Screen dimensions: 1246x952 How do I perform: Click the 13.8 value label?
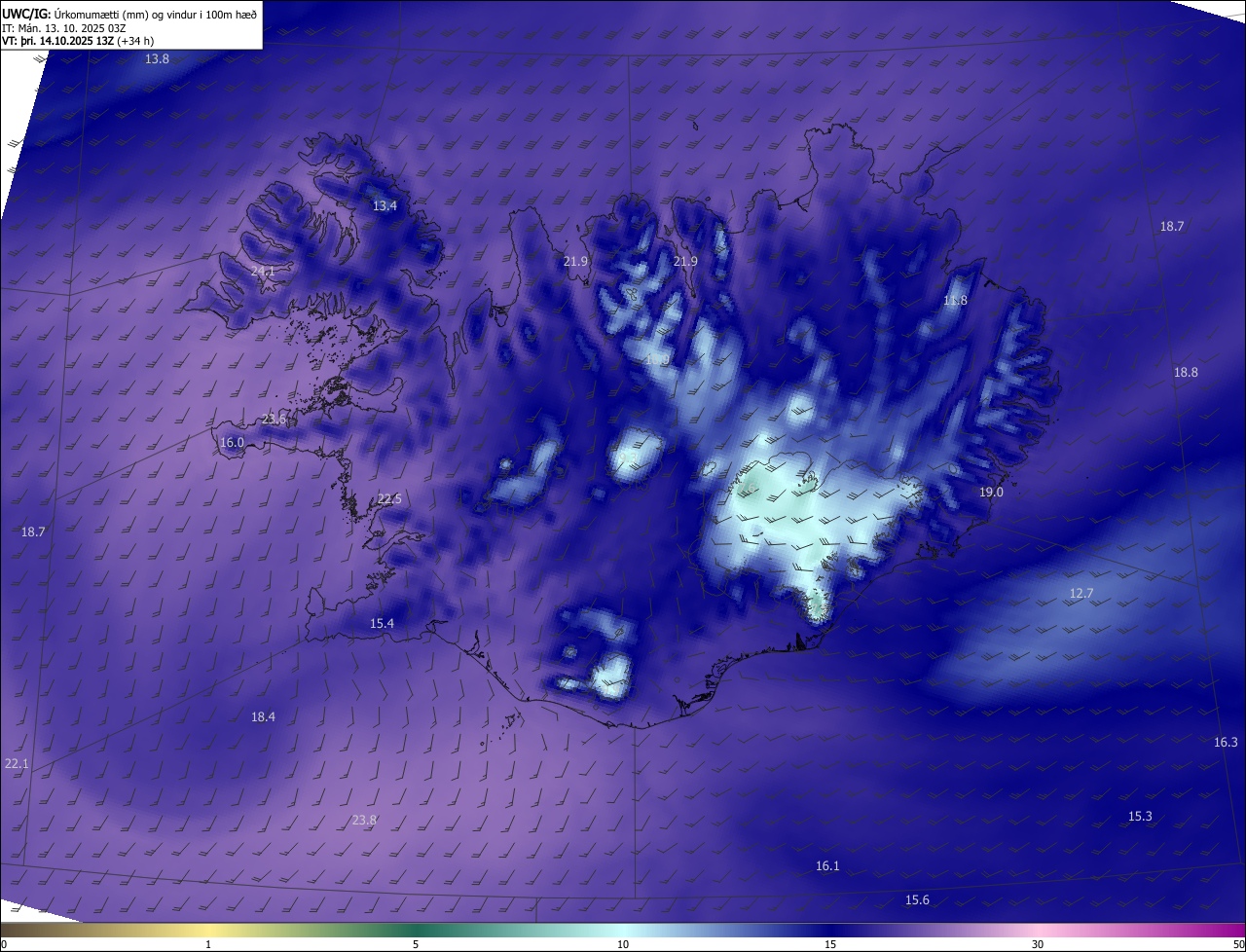[x=157, y=59]
